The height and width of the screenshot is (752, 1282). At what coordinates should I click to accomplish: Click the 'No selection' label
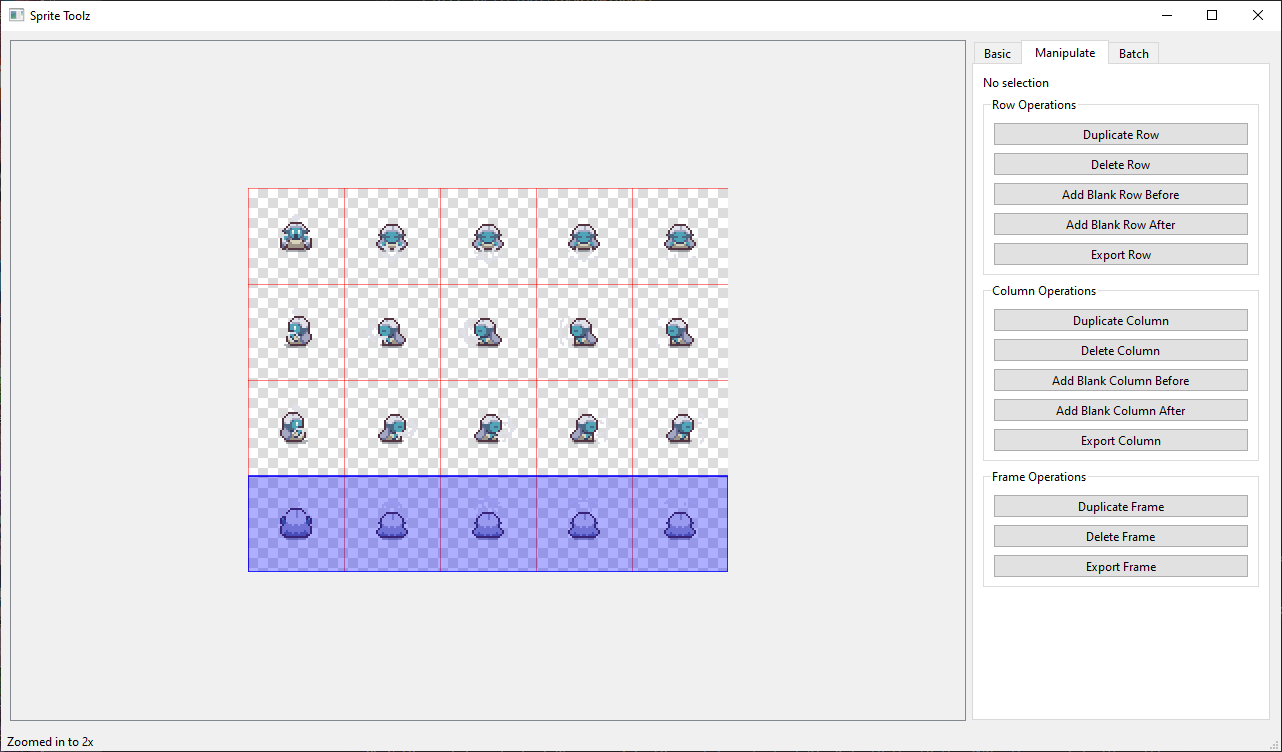click(1016, 83)
